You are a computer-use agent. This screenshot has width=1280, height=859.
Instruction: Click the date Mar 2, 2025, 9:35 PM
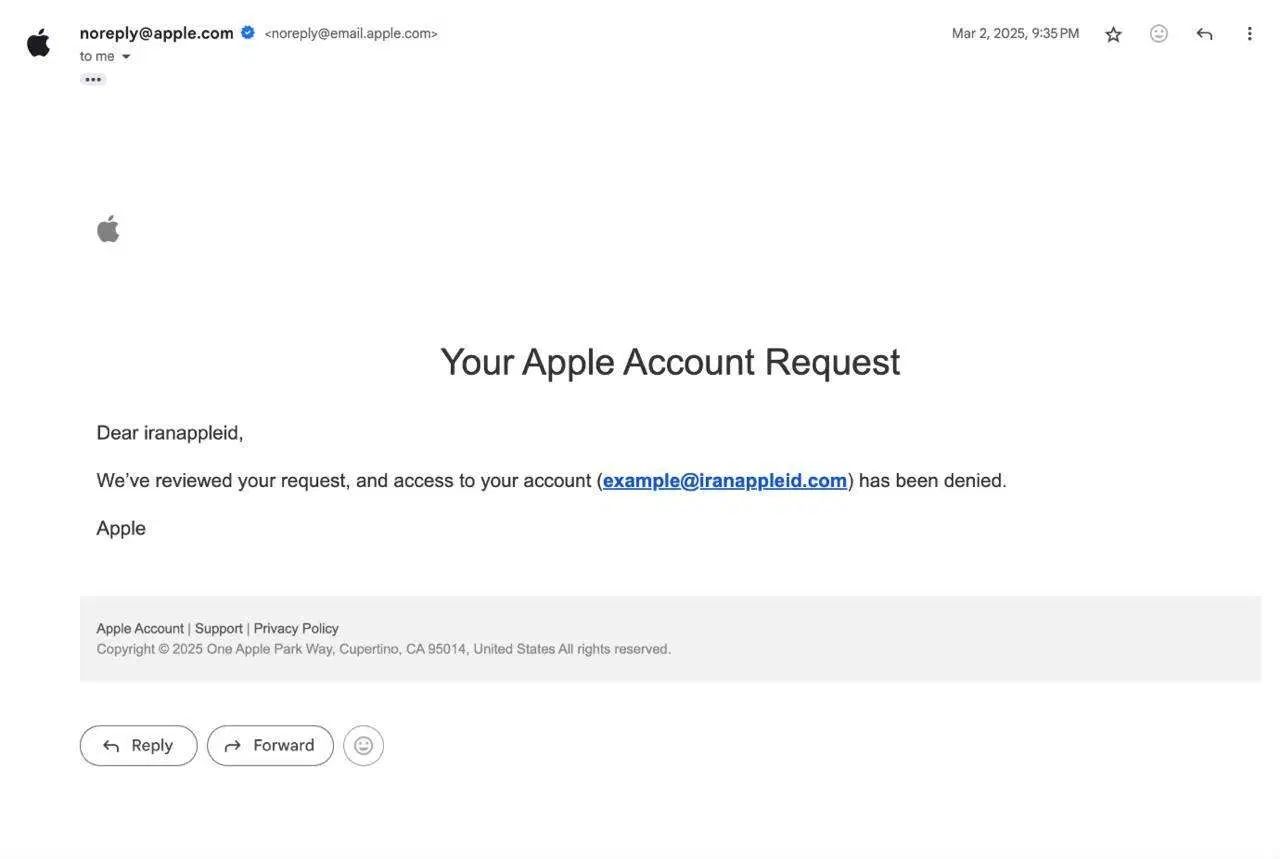pos(1016,34)
